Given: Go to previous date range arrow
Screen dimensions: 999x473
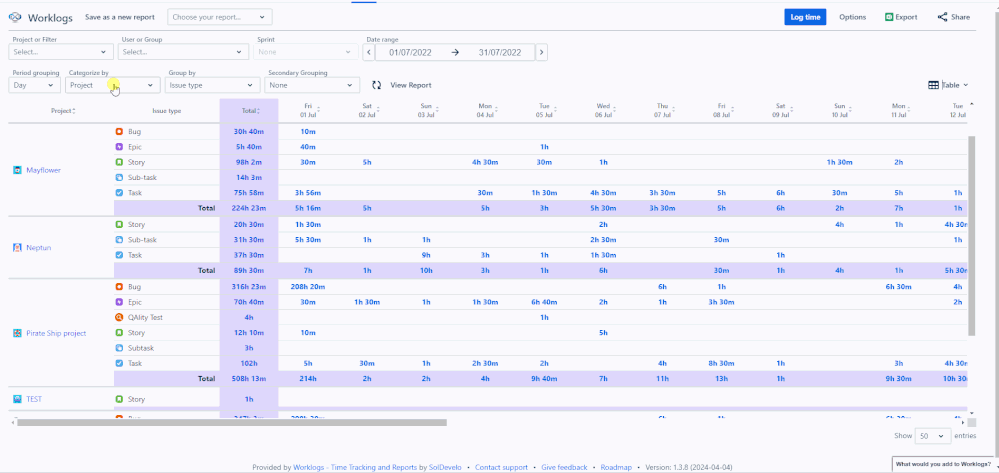Looking at the screenshot, I should pyautogui.click(x=368, y=52).
